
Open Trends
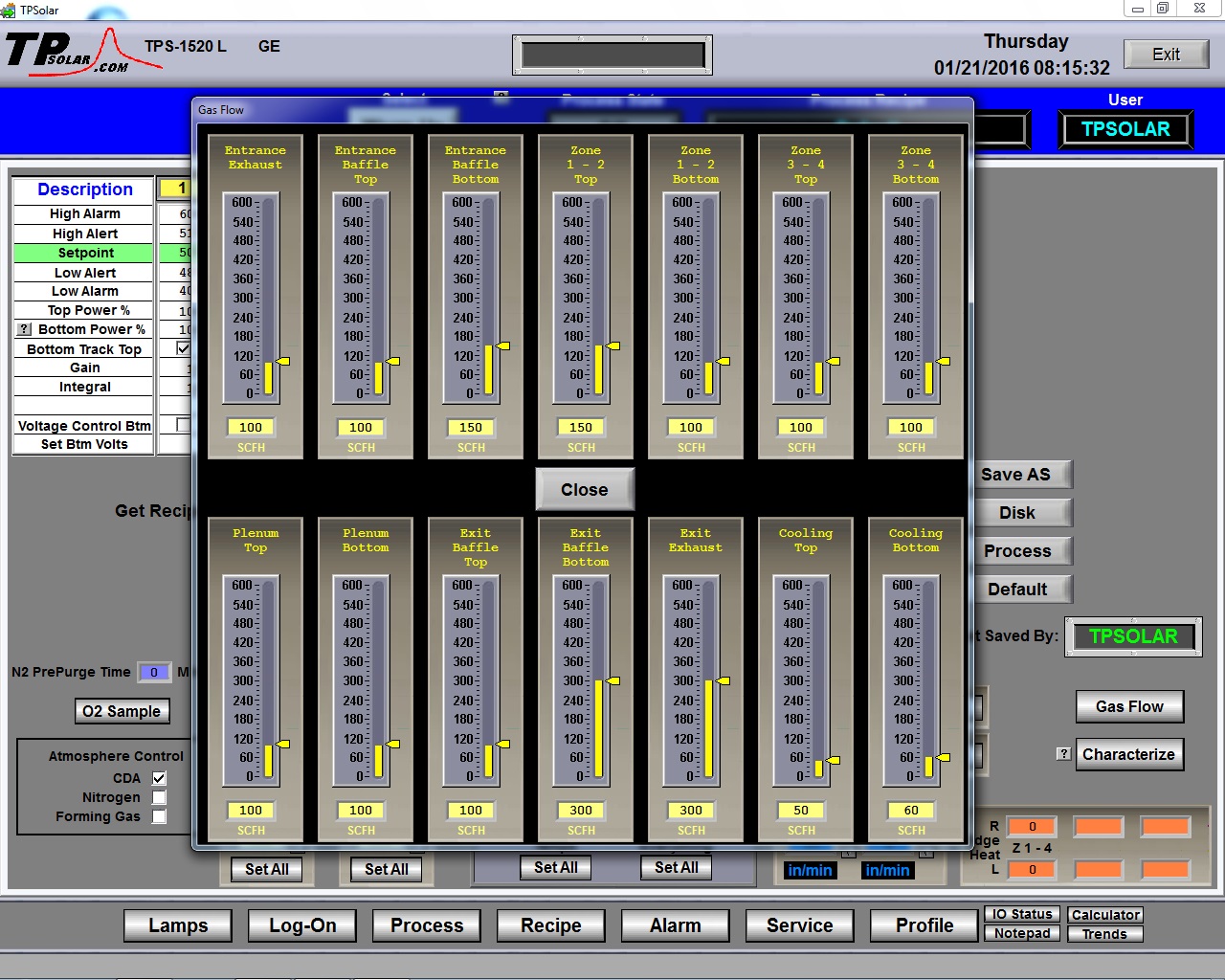click(x=1105, y=934)
